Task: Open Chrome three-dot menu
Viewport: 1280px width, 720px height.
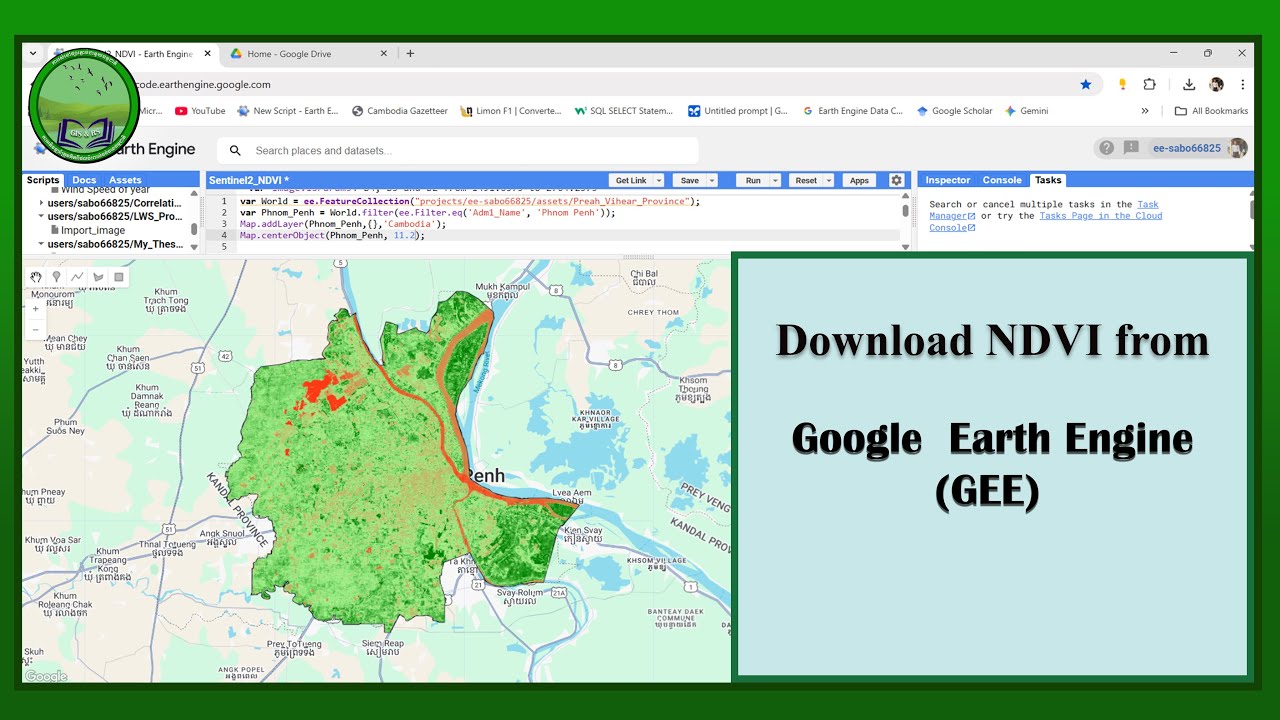Action: point(1243,85)
